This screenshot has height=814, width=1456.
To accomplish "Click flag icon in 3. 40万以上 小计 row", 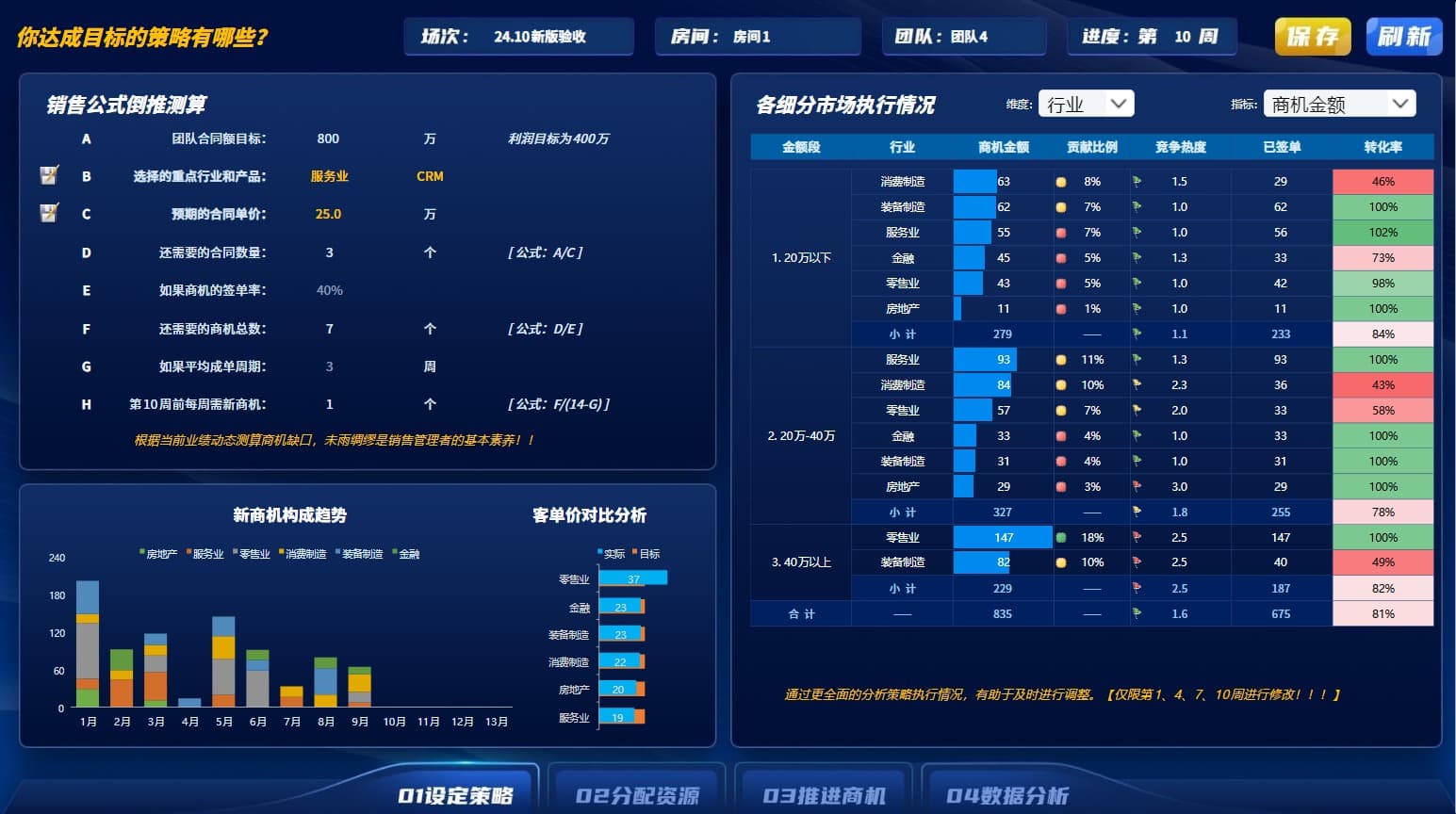I will (x=1137, y=588).
